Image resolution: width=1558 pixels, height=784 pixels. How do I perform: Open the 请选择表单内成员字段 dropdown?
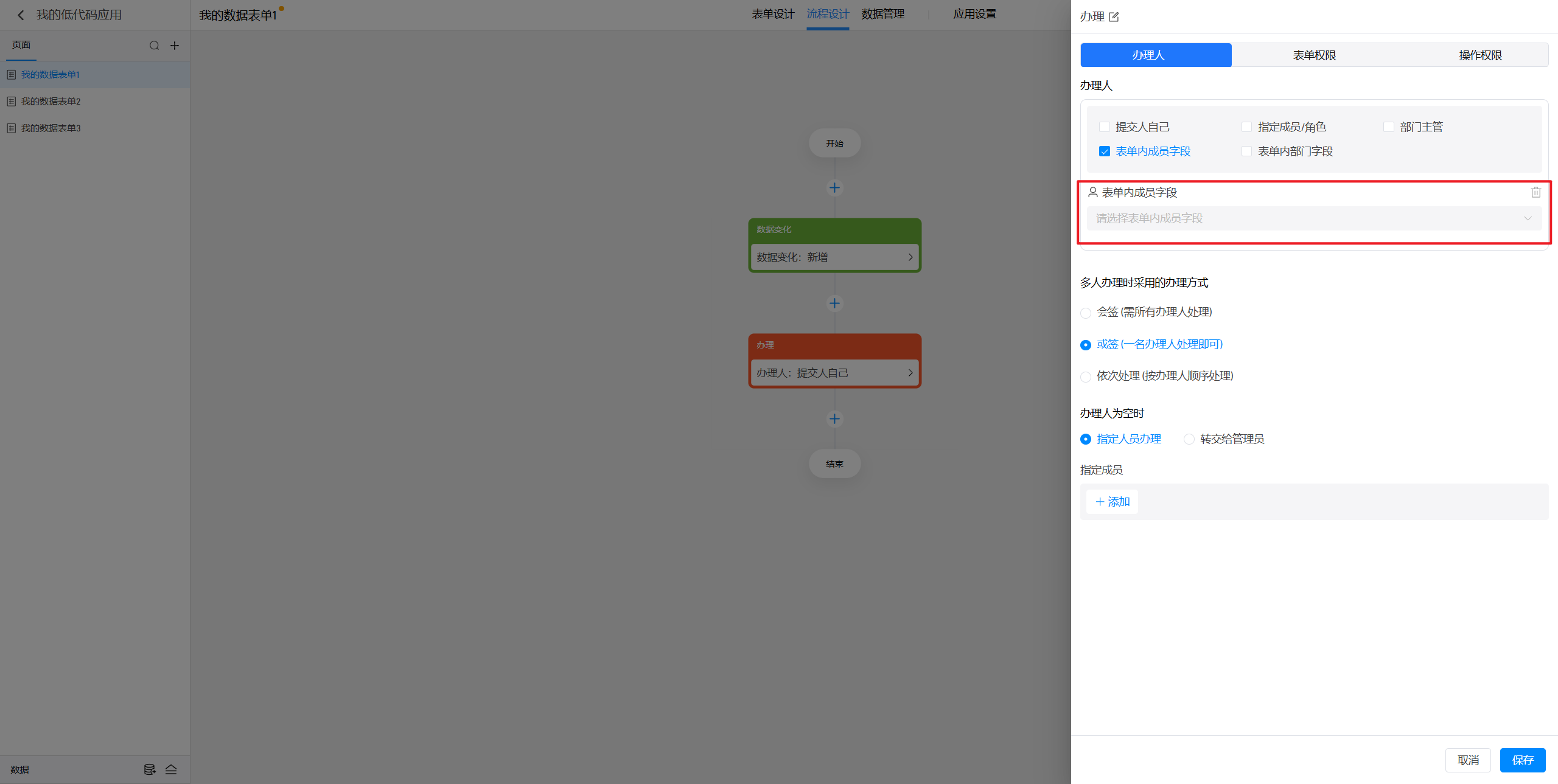1313,218
